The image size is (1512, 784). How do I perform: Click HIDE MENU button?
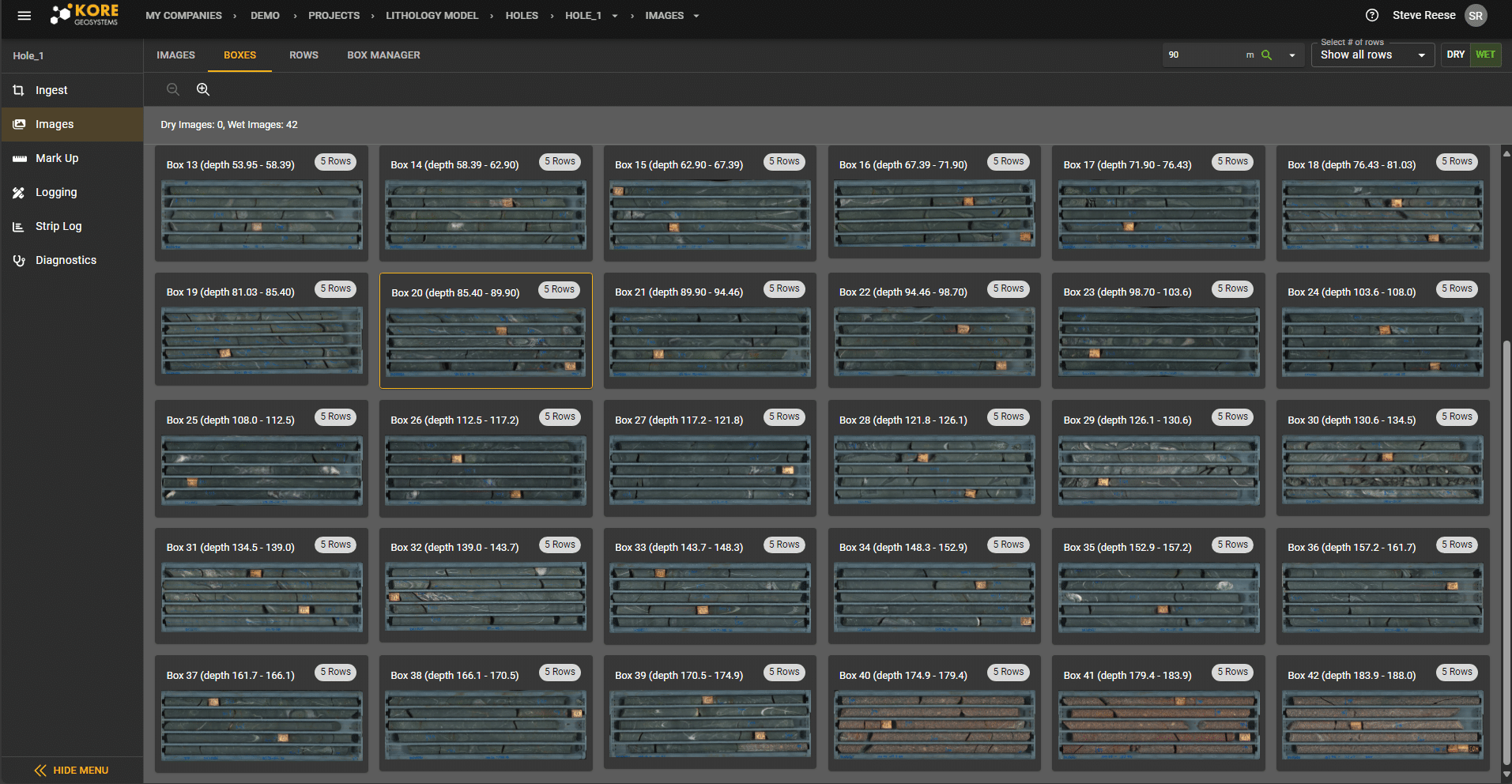pyautogui.click(x=71, y=771)
